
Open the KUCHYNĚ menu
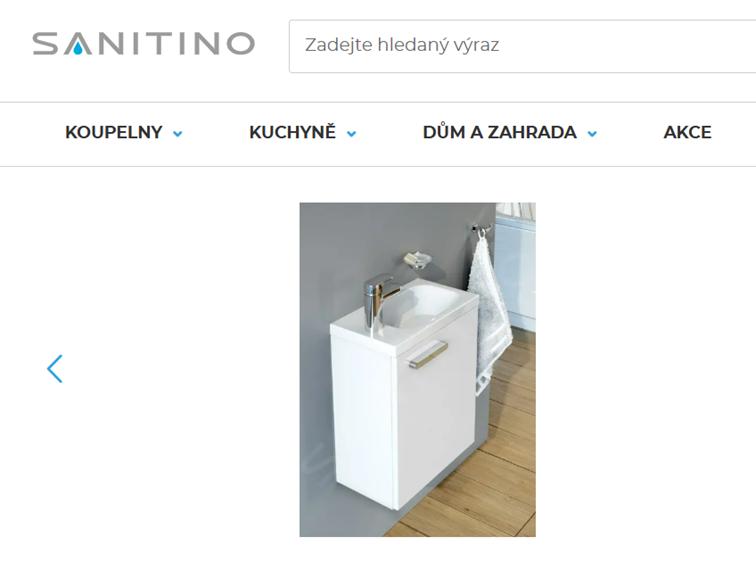tap(292, 133)
